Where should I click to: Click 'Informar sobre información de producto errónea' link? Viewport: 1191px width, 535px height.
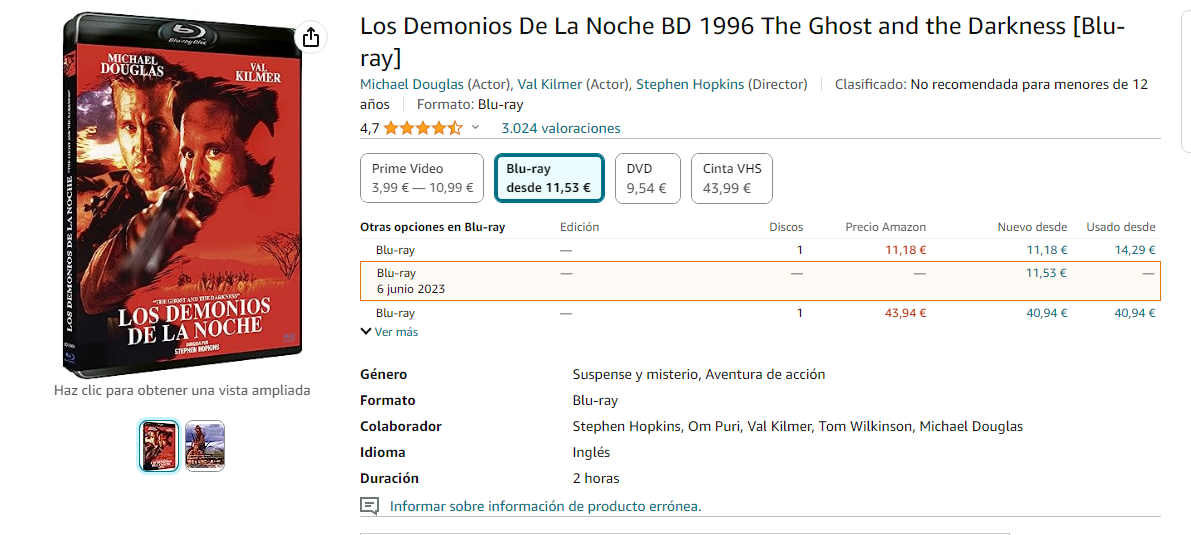[x=545, y=506]
